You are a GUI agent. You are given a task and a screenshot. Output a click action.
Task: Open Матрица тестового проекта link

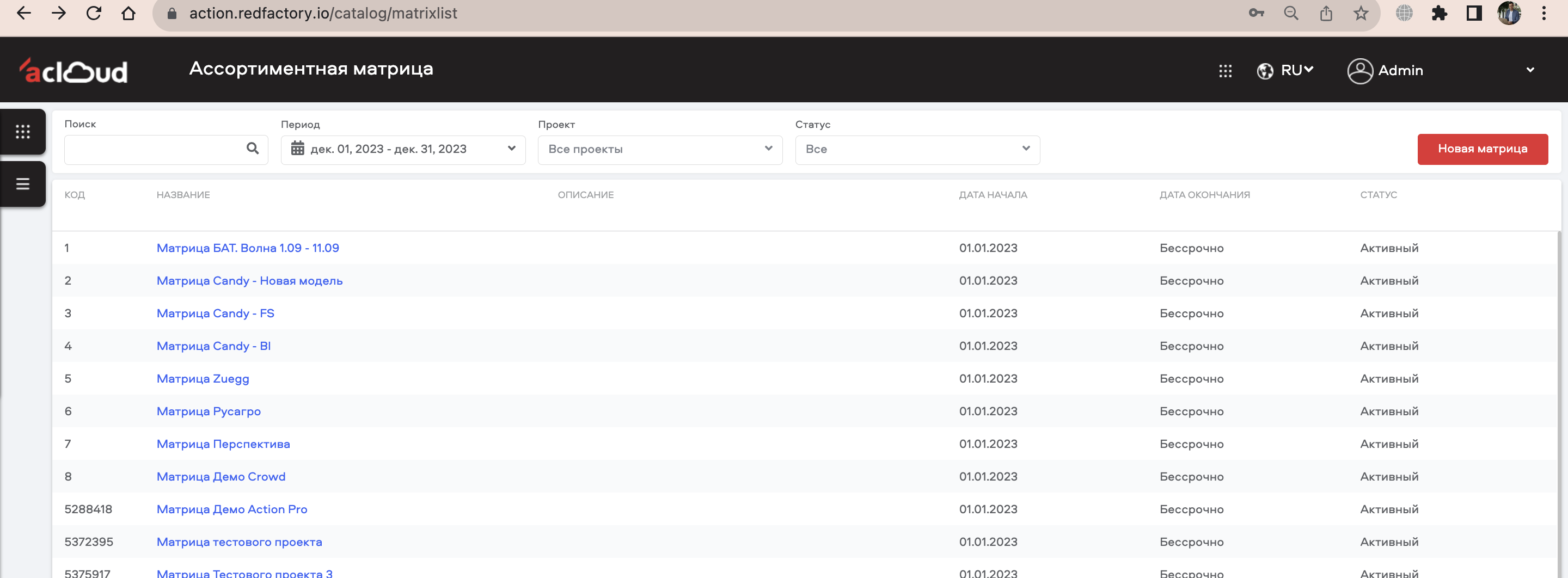(x=239, y=542)
